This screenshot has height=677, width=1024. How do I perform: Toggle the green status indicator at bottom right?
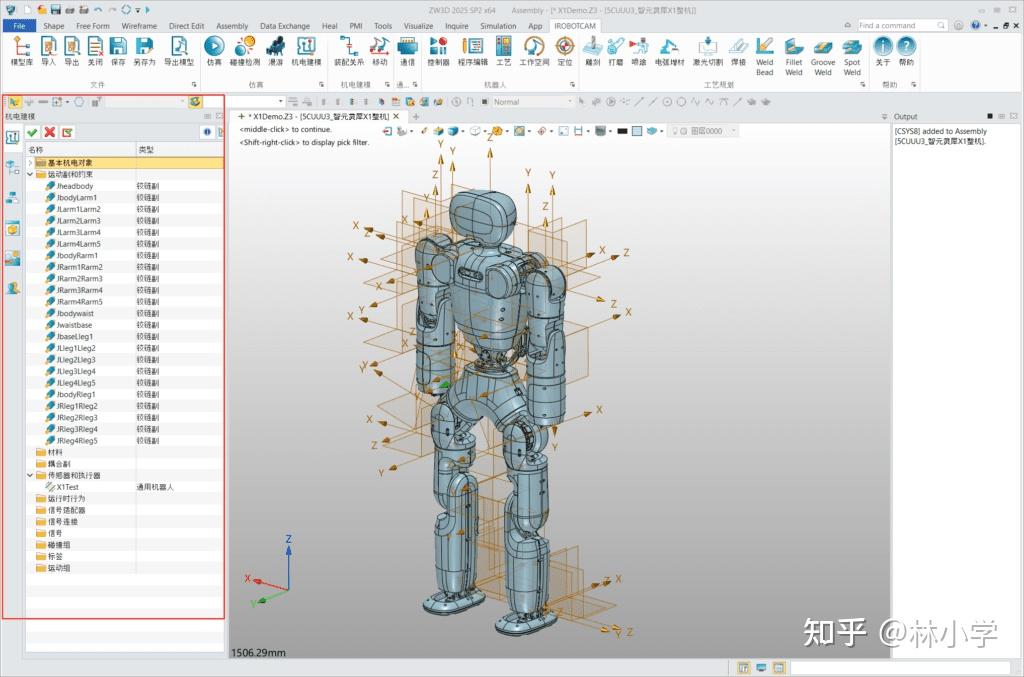point(761,665)
